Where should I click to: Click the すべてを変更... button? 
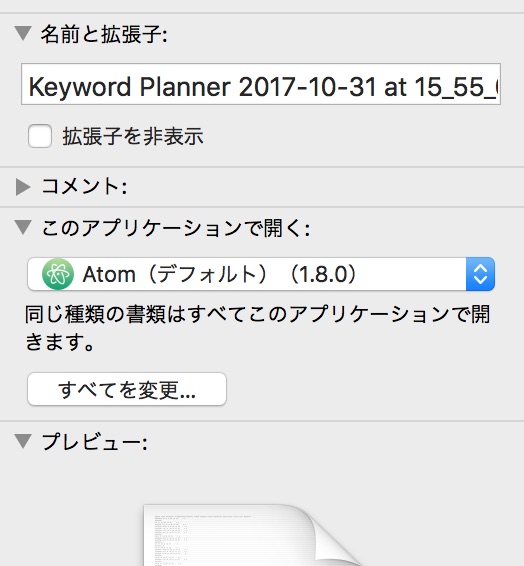127,389
